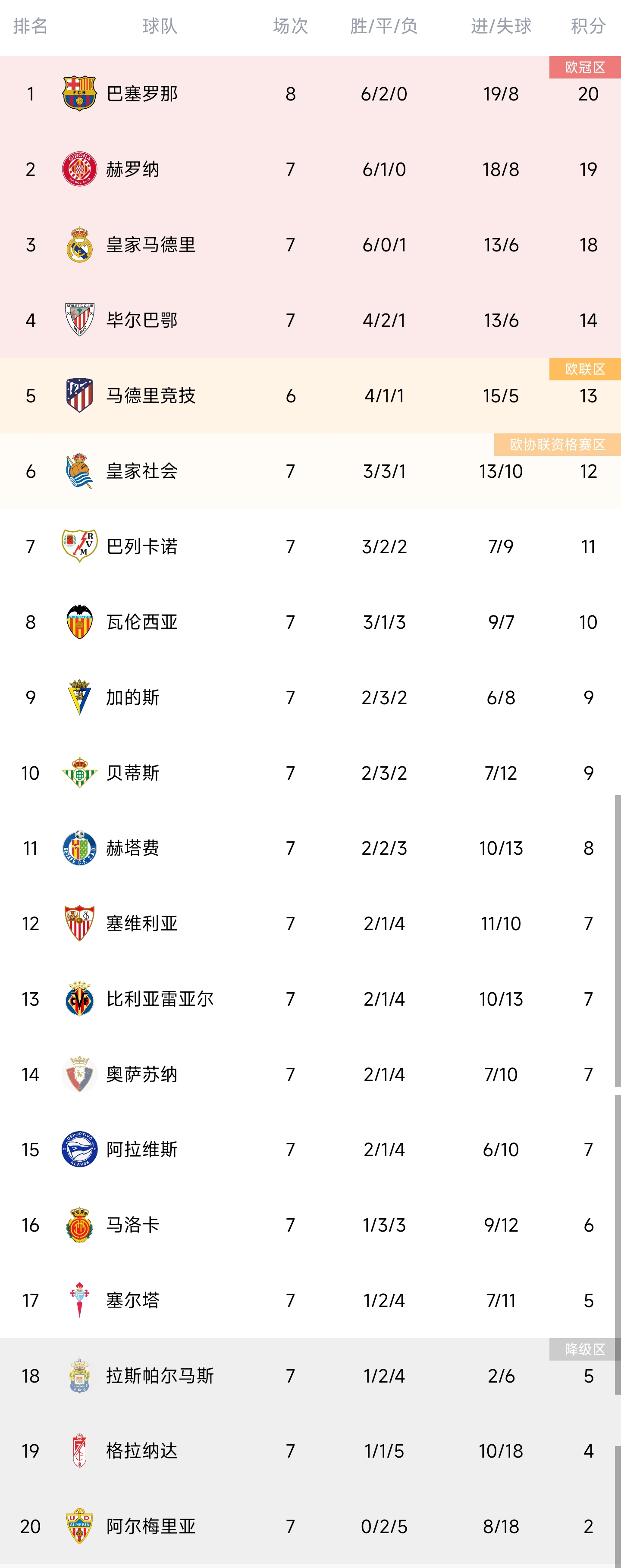Tap the Deportivo Alavés round crest
The width and height of the screenshot is (621, 1568).
79,1149
